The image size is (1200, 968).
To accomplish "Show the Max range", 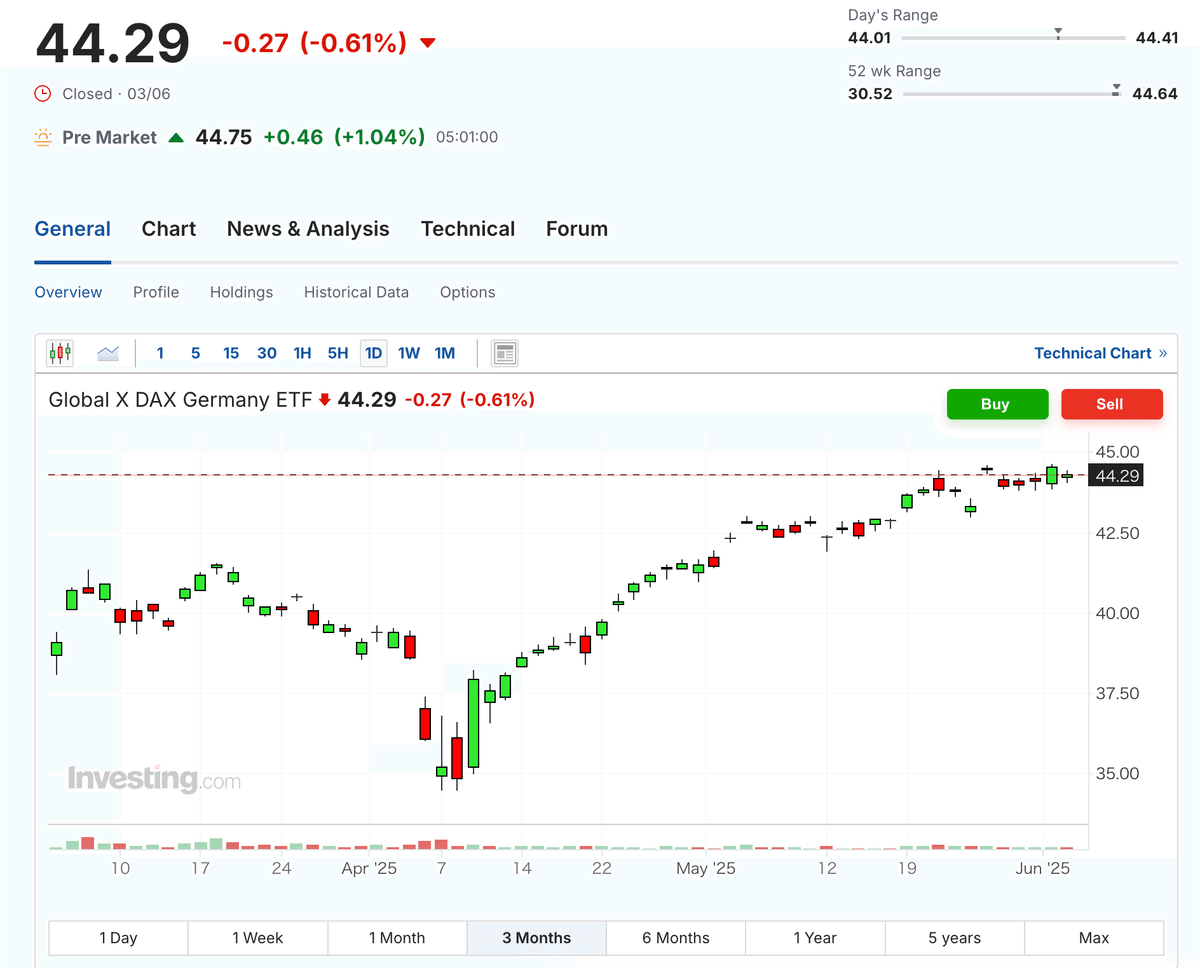I will [1094, 938].
